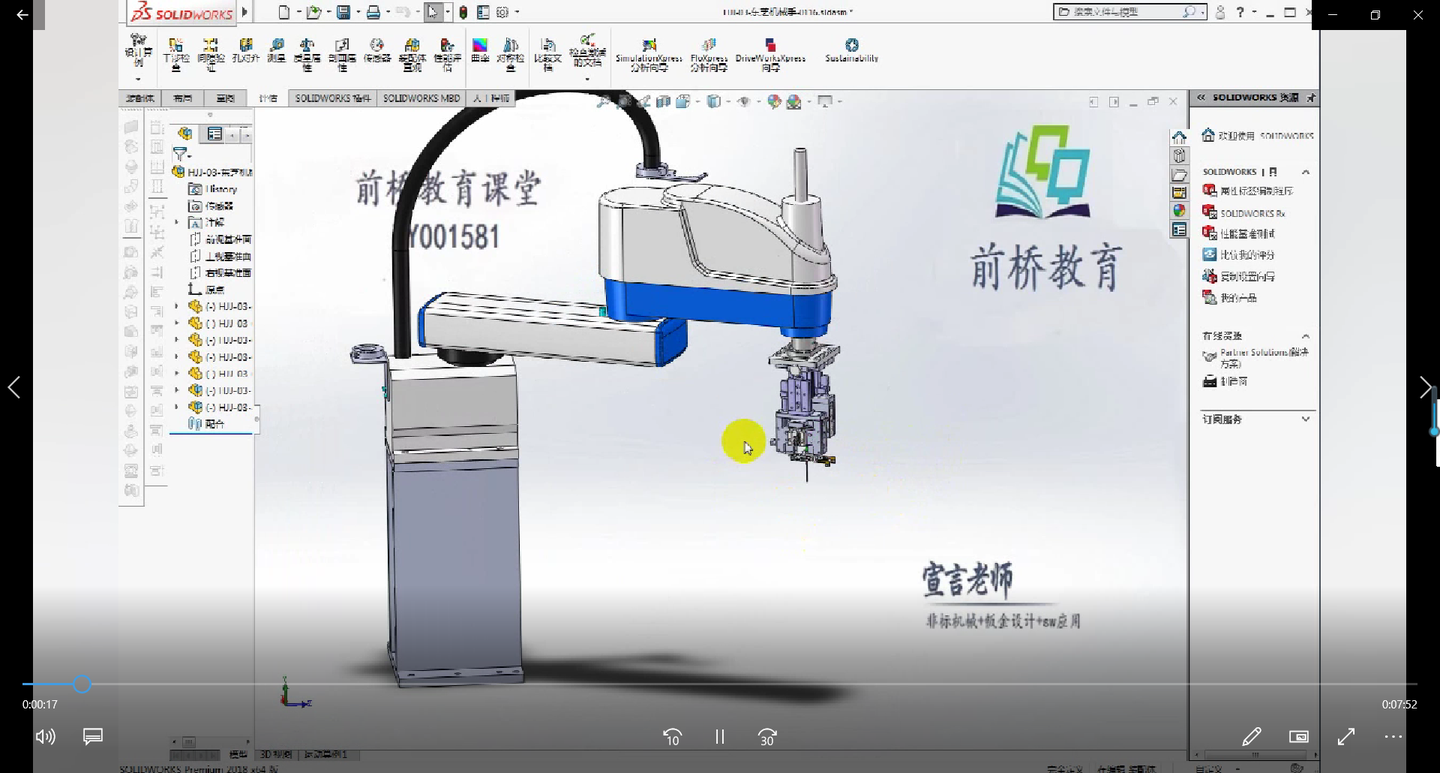Click the Save icon in SolidWorks toolbar
1440x773 pixels.
click(343, 12)
